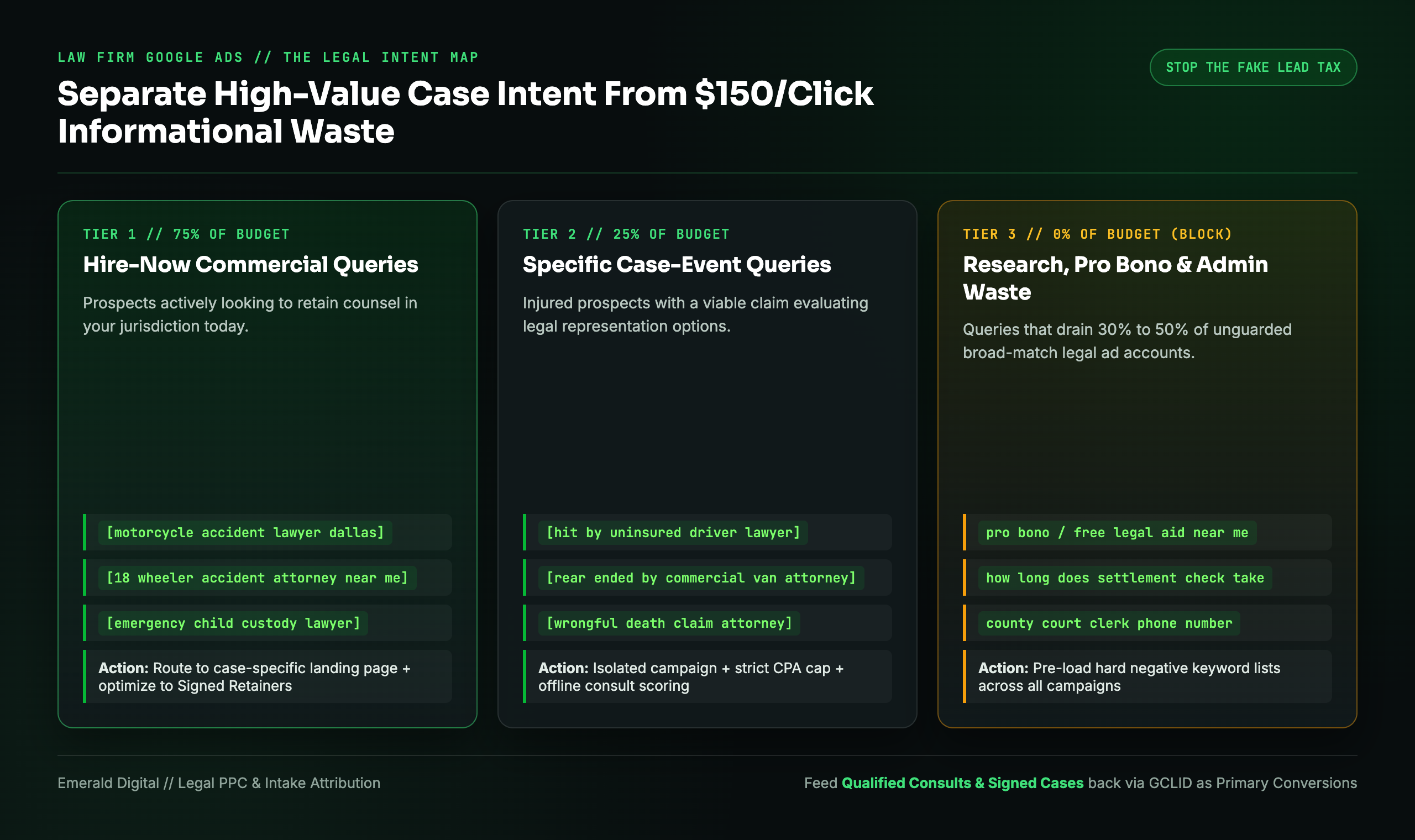Click the description "Injured prospects with a viable claim"

click(695, 314)
